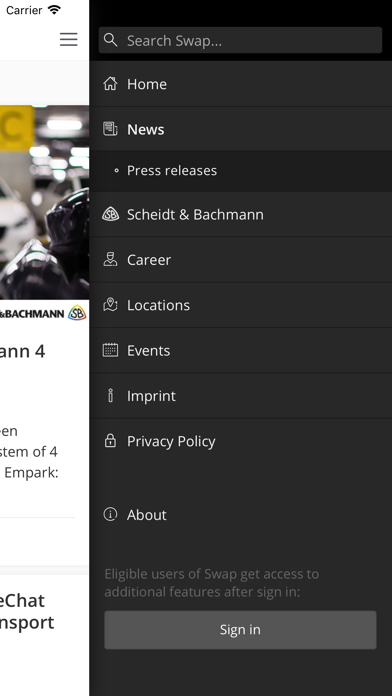Image resolution: width=392 pixels, height=696 pixels.
Task: Tap the hamburger menu icon
Action: click(69, 40)
